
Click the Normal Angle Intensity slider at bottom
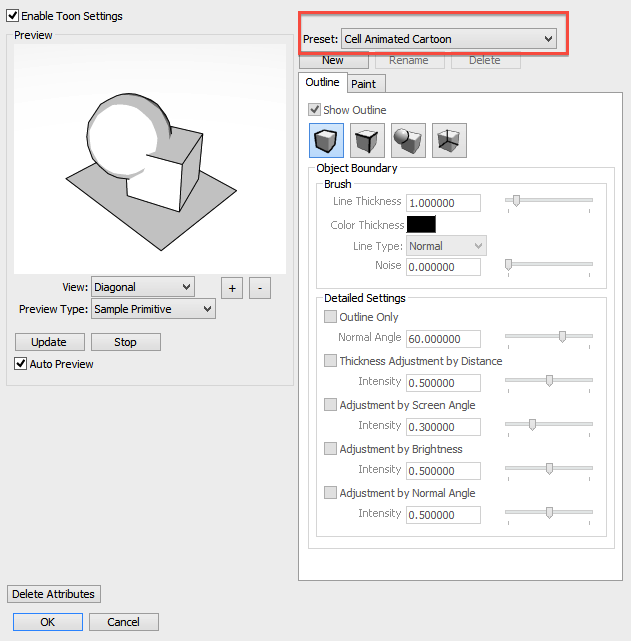pyautogui.click(x=549, y=512)
